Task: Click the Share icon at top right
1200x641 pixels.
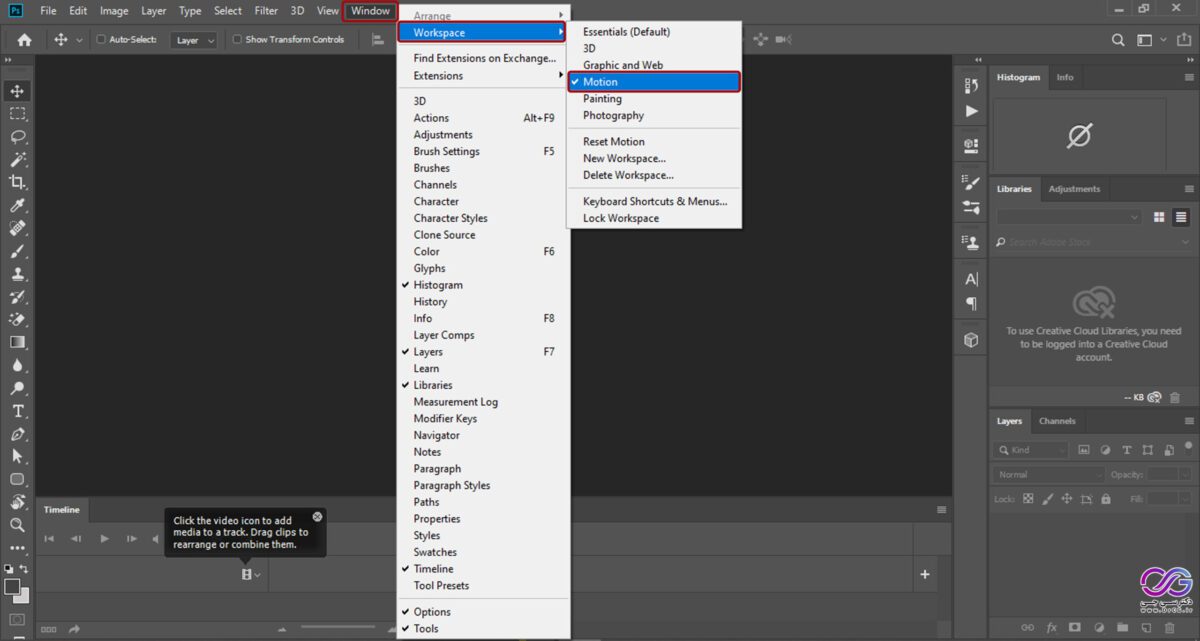Action: click(x=1184, y=40)
